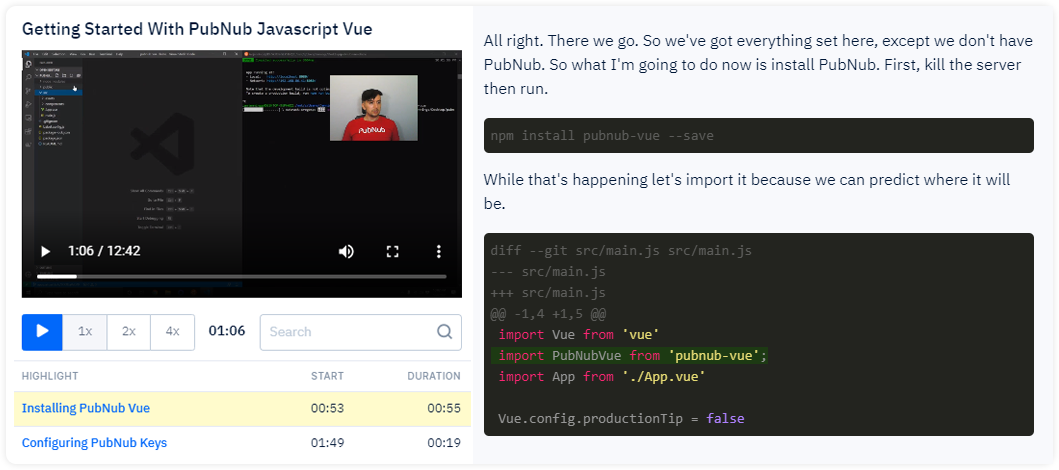This screenshot has width=1059, height=470.
Task: Click the HIGHLIGHT column header
Action: 50,376
